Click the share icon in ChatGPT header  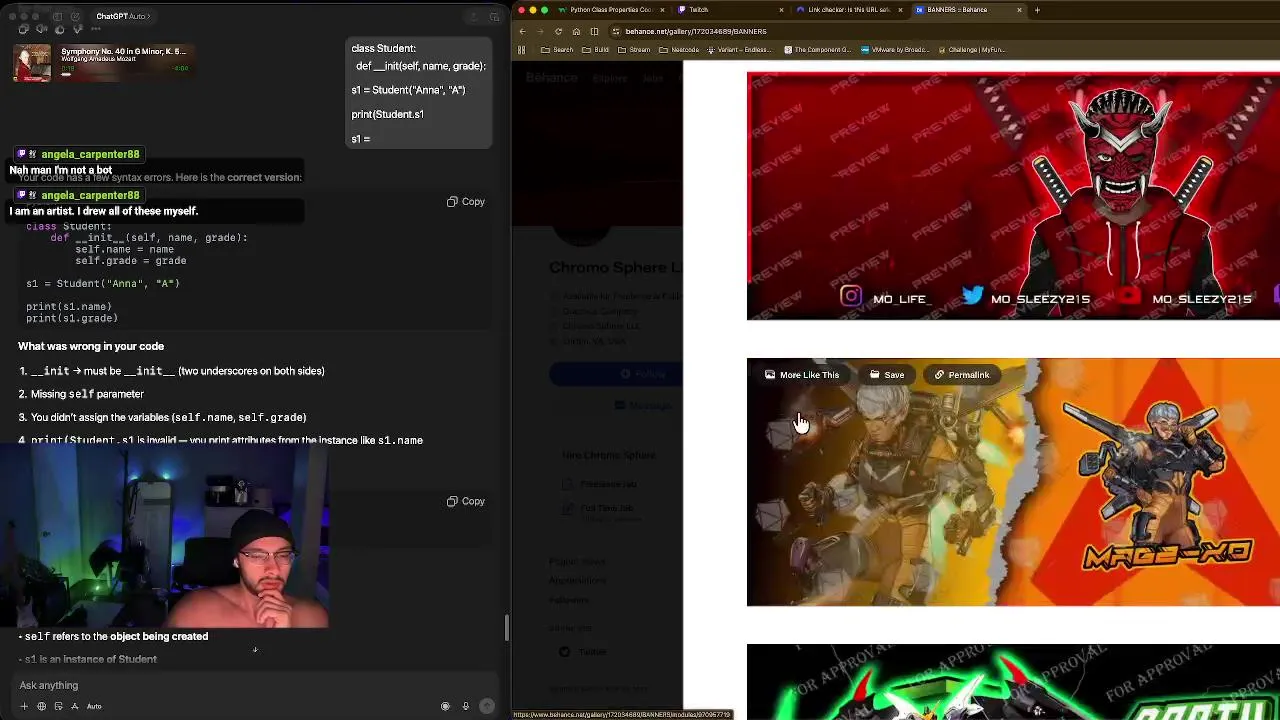click(x=475, y=16)
